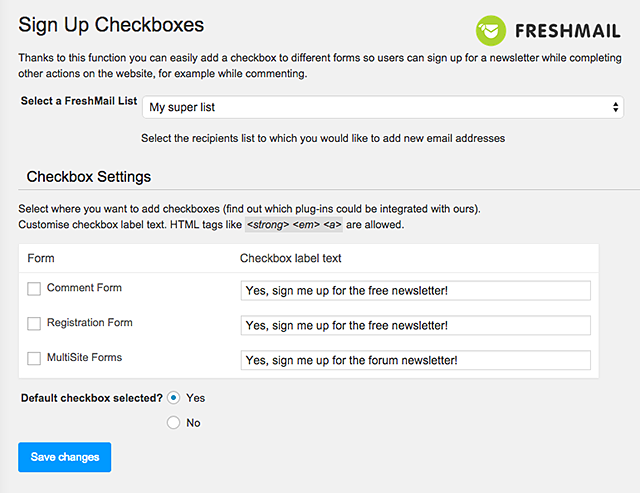Click the Checkbox label text column header

(x=290, y=258)
